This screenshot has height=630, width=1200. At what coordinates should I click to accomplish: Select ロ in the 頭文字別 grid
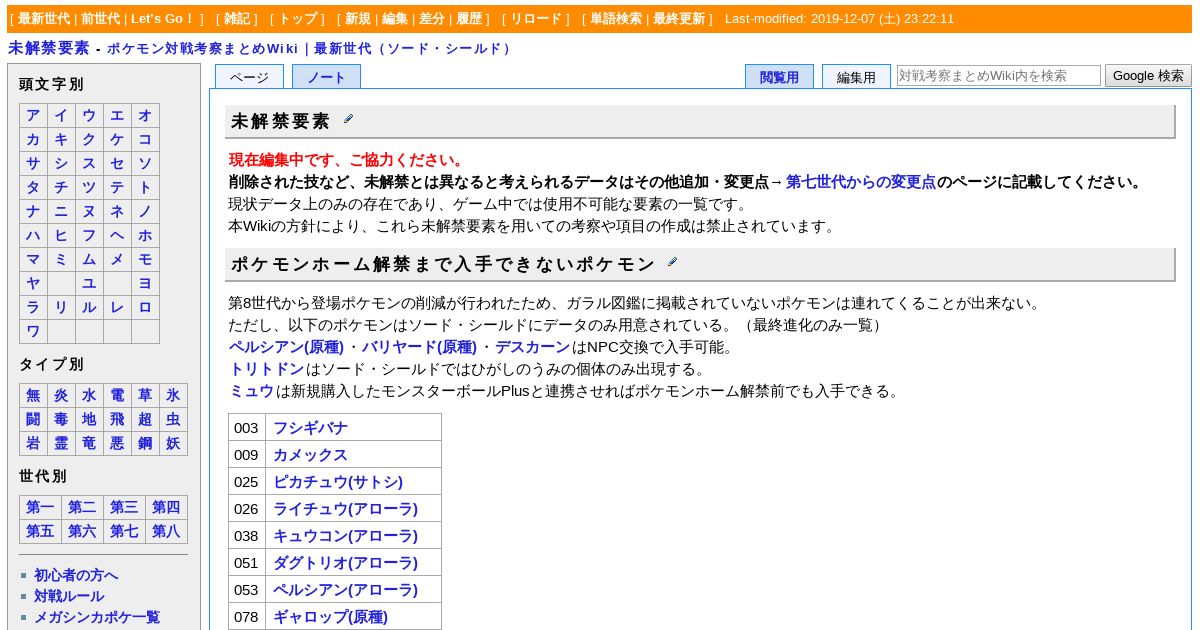tap(145, 307)
